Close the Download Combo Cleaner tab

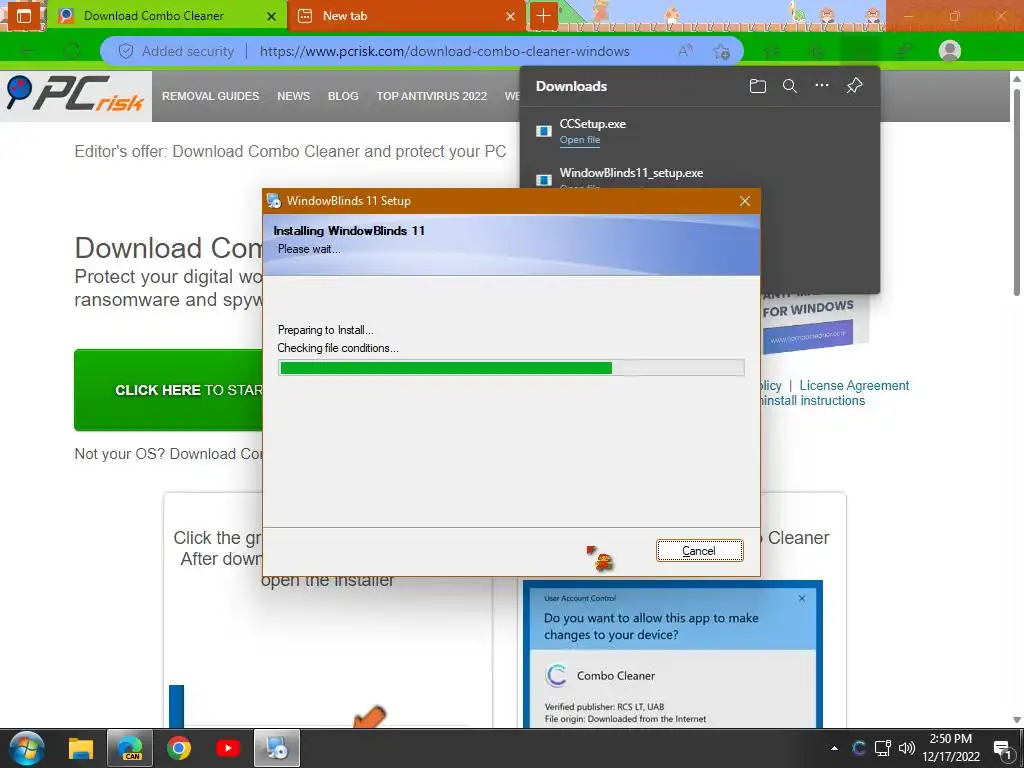point(272,16)
